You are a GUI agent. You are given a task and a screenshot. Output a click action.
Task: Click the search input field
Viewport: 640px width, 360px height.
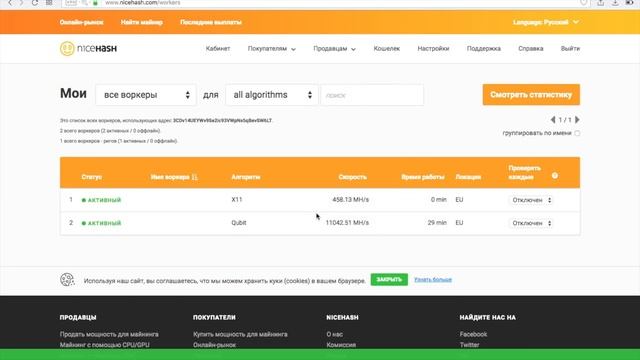click(372, 95)
